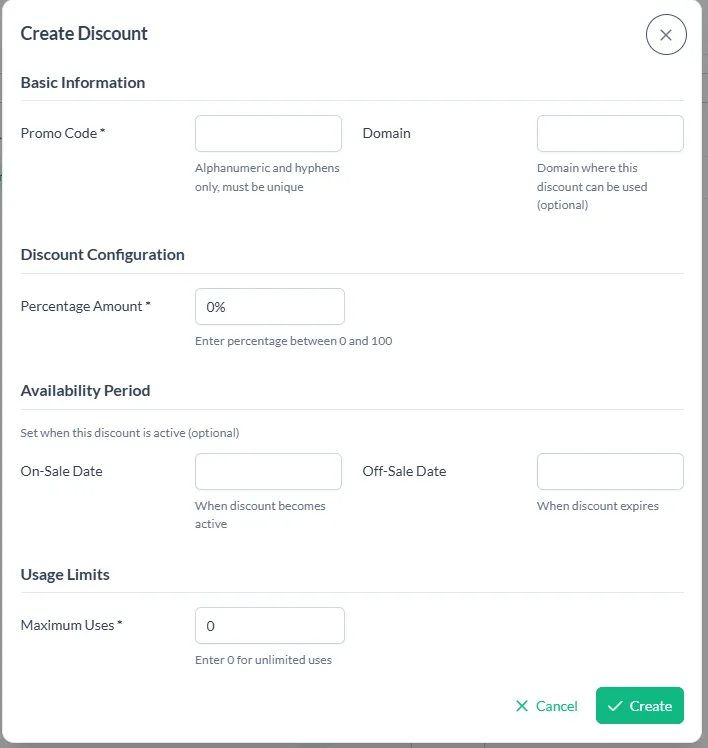Click 'Domain where this discount can be used' hint
708x748 pixels.
pos(592,187)
